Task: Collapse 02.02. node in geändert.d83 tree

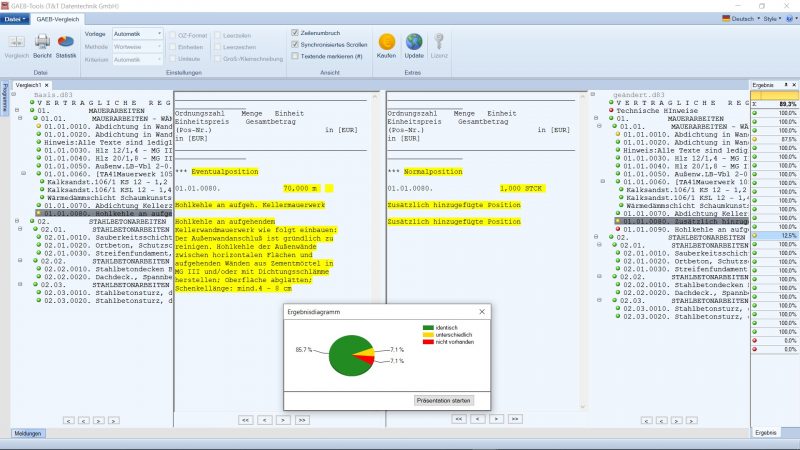Action: (599, 276)
